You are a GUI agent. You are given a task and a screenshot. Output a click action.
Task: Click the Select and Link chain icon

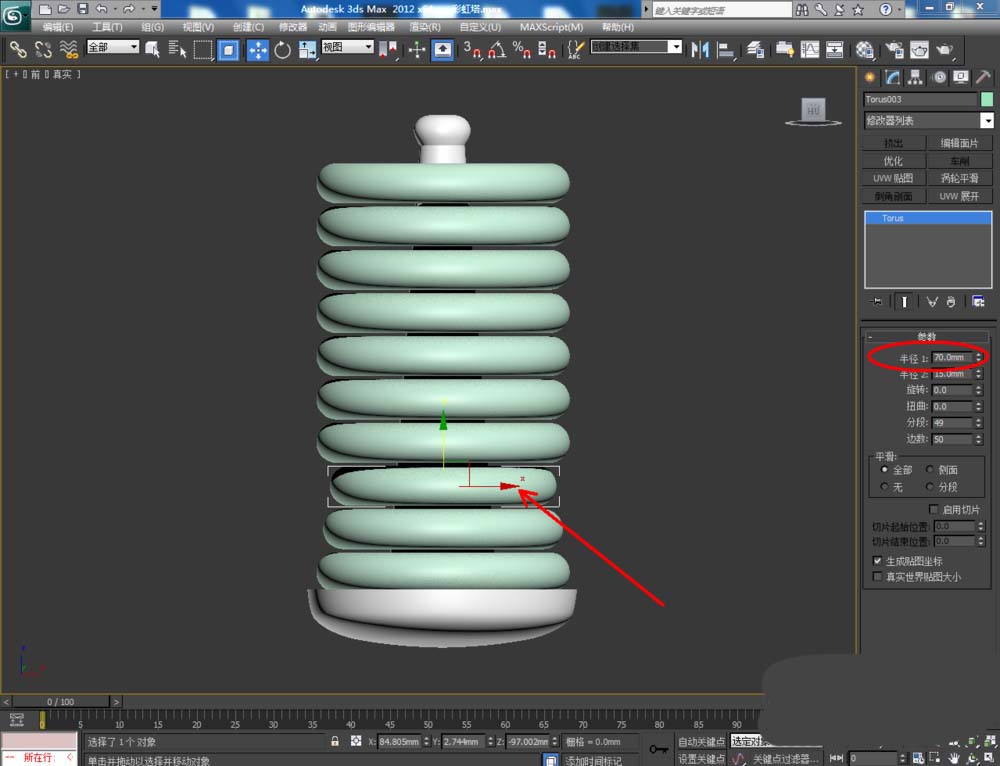tap(17, 49)
